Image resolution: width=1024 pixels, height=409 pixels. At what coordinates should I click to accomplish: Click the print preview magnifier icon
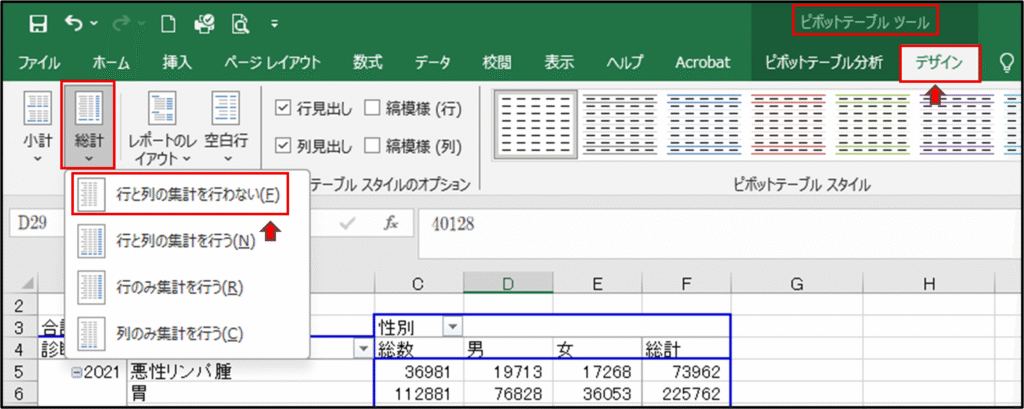pyautogui.click(x=241, y=22)
